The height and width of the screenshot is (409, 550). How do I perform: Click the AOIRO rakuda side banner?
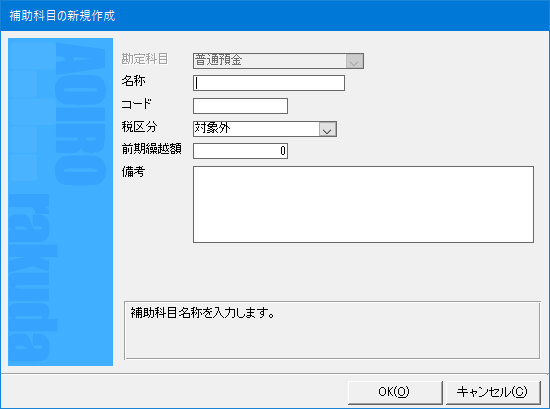[60, 202]
